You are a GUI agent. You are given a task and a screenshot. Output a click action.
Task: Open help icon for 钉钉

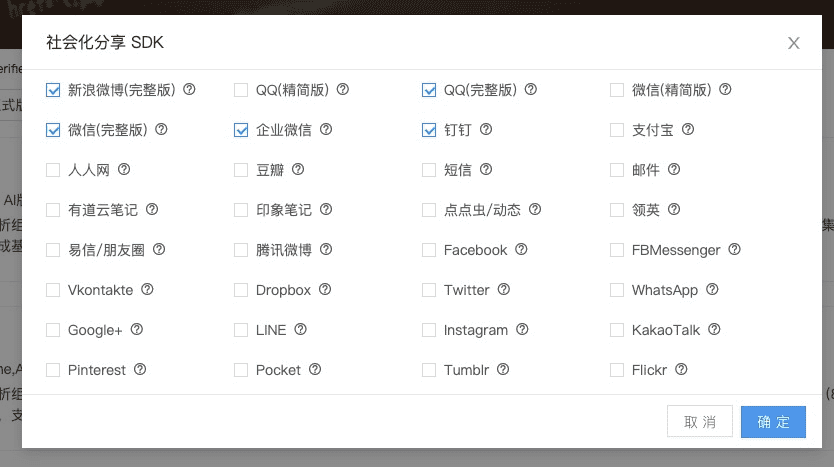(x=486, y=129)
